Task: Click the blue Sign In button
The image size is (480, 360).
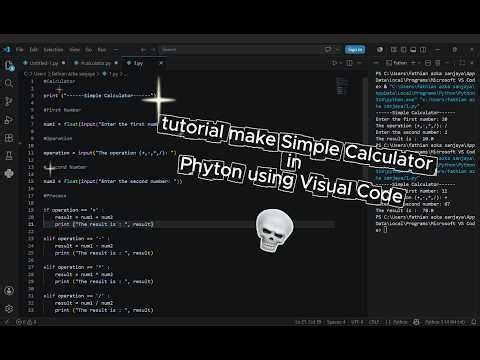Action: (x=355, y=50)
